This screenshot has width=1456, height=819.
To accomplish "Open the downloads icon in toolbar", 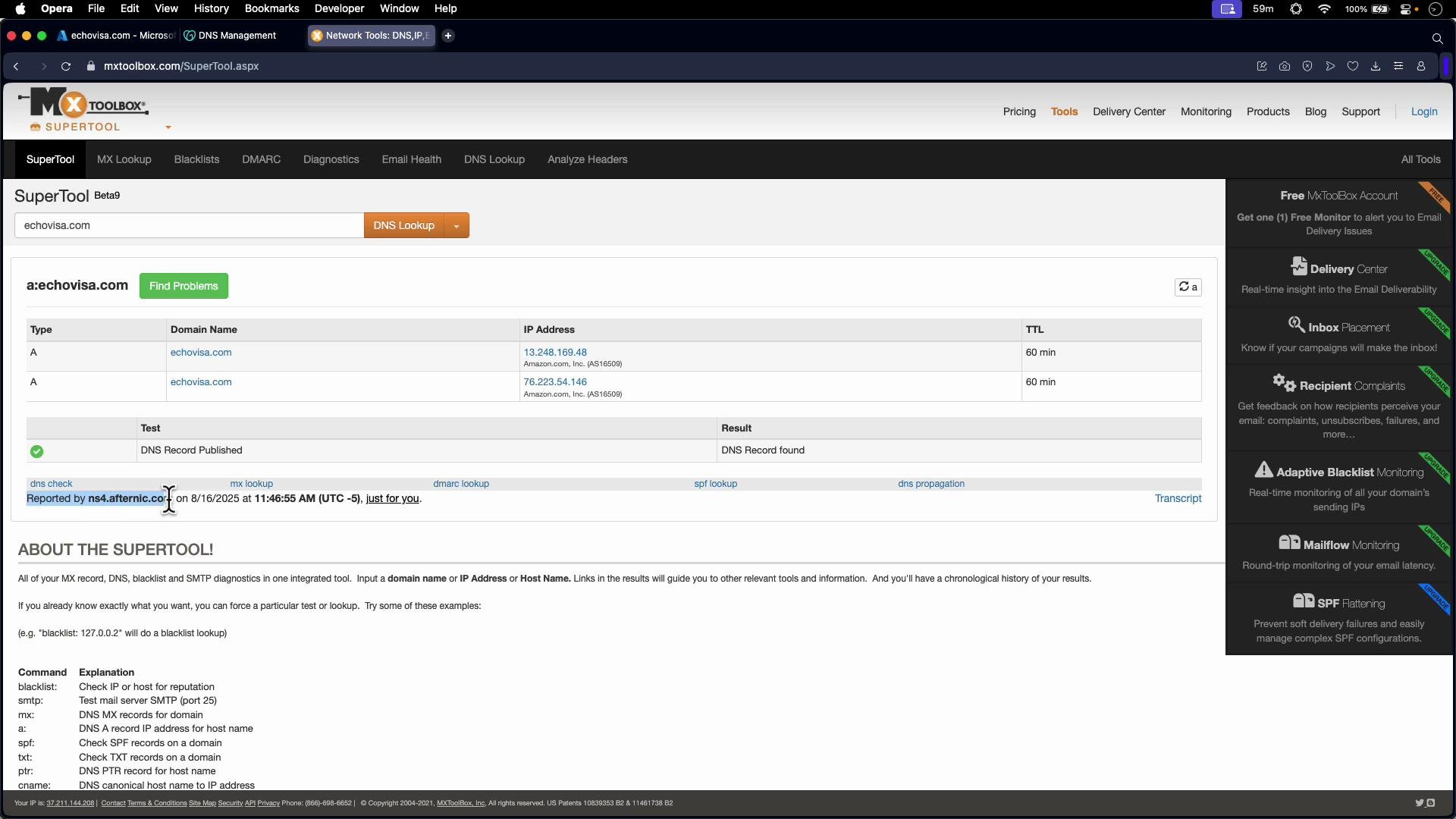I will [x=1376, y=67].
